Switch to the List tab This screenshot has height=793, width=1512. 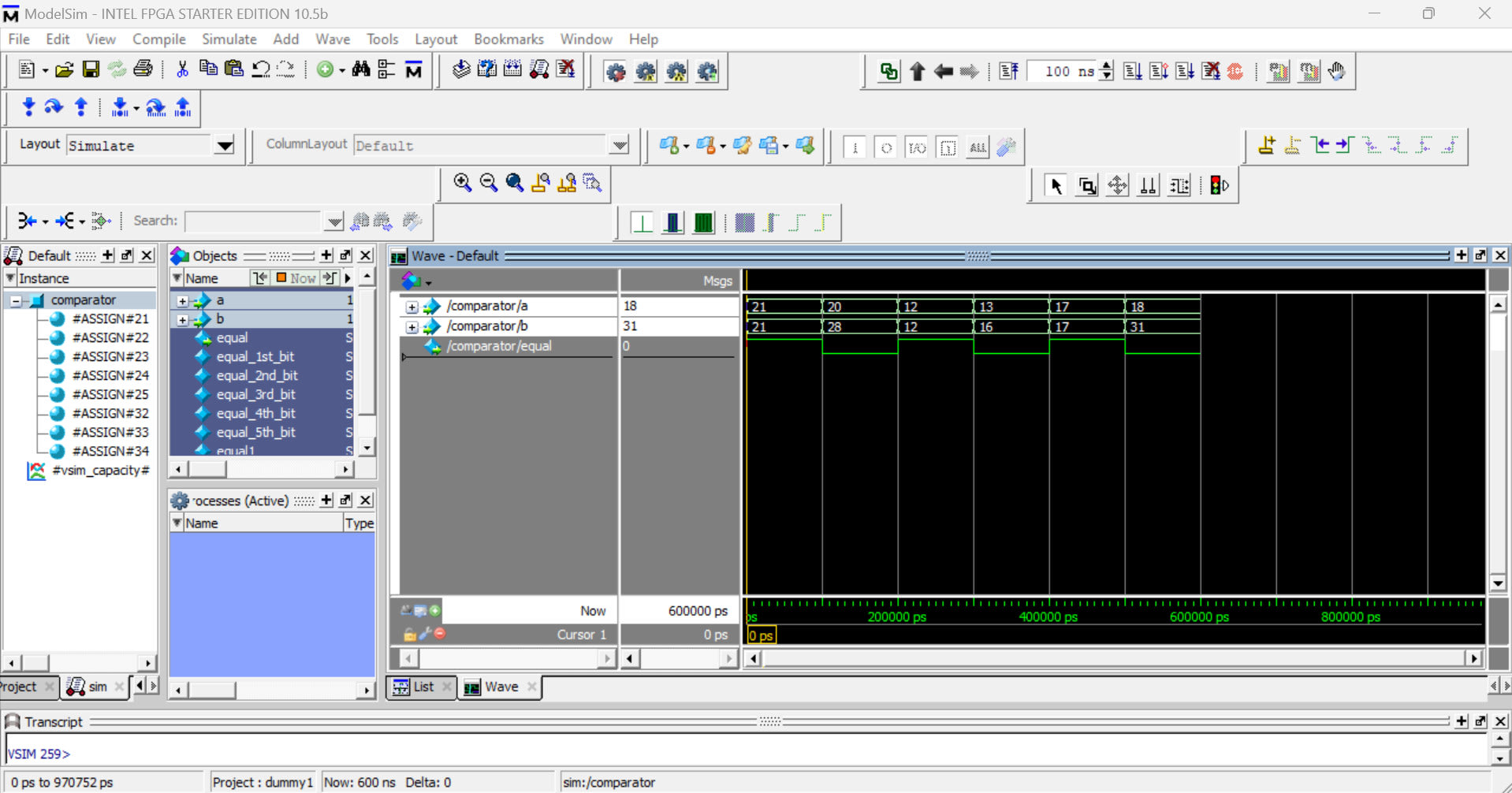(x=423, y=687)
